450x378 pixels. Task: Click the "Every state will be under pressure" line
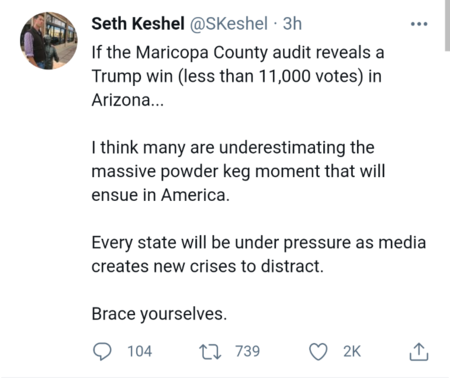[x=259, y=243]
